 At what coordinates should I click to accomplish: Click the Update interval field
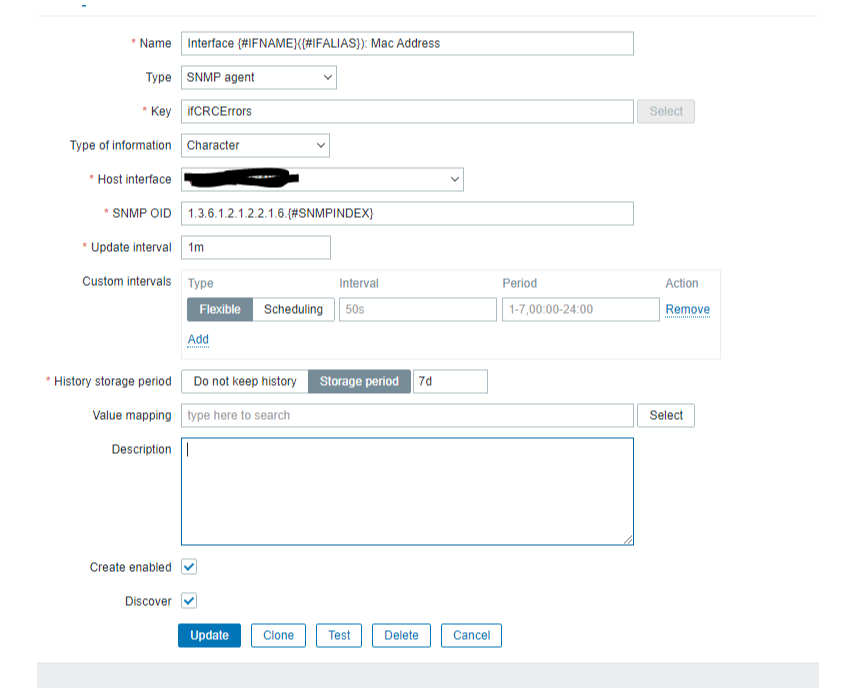pos(256,247)
